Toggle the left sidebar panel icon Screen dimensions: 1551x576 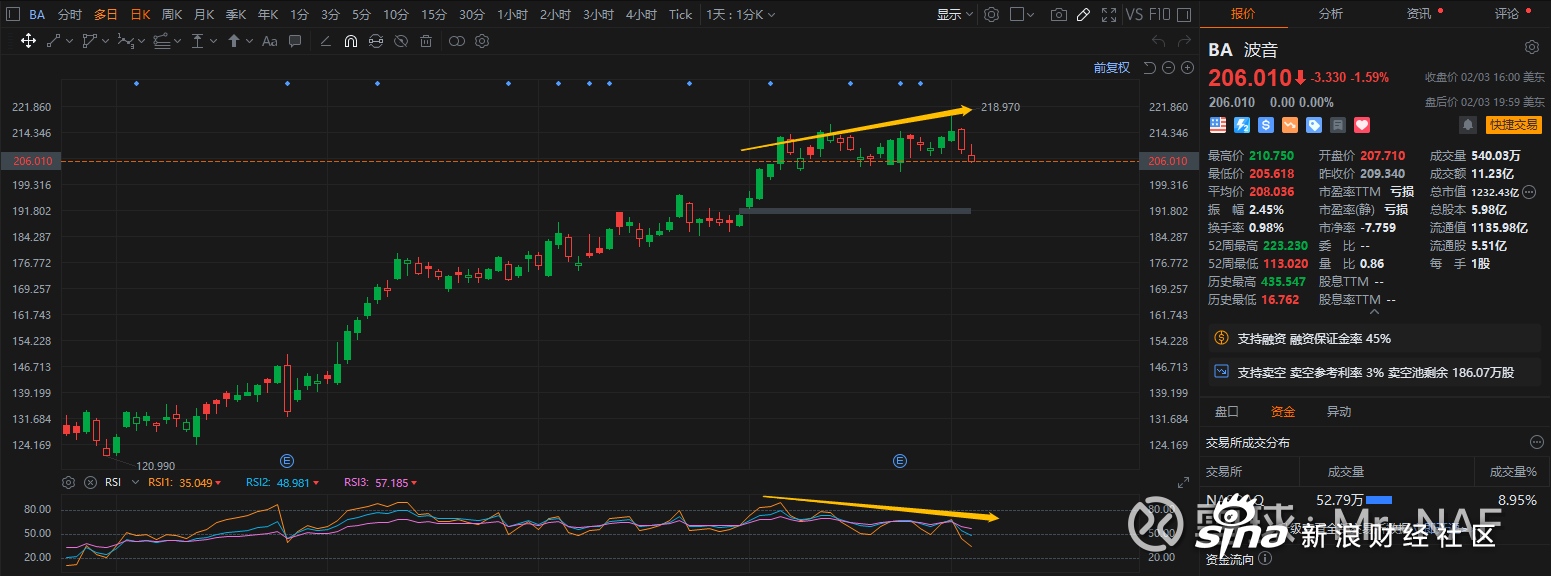pos(13,14)
